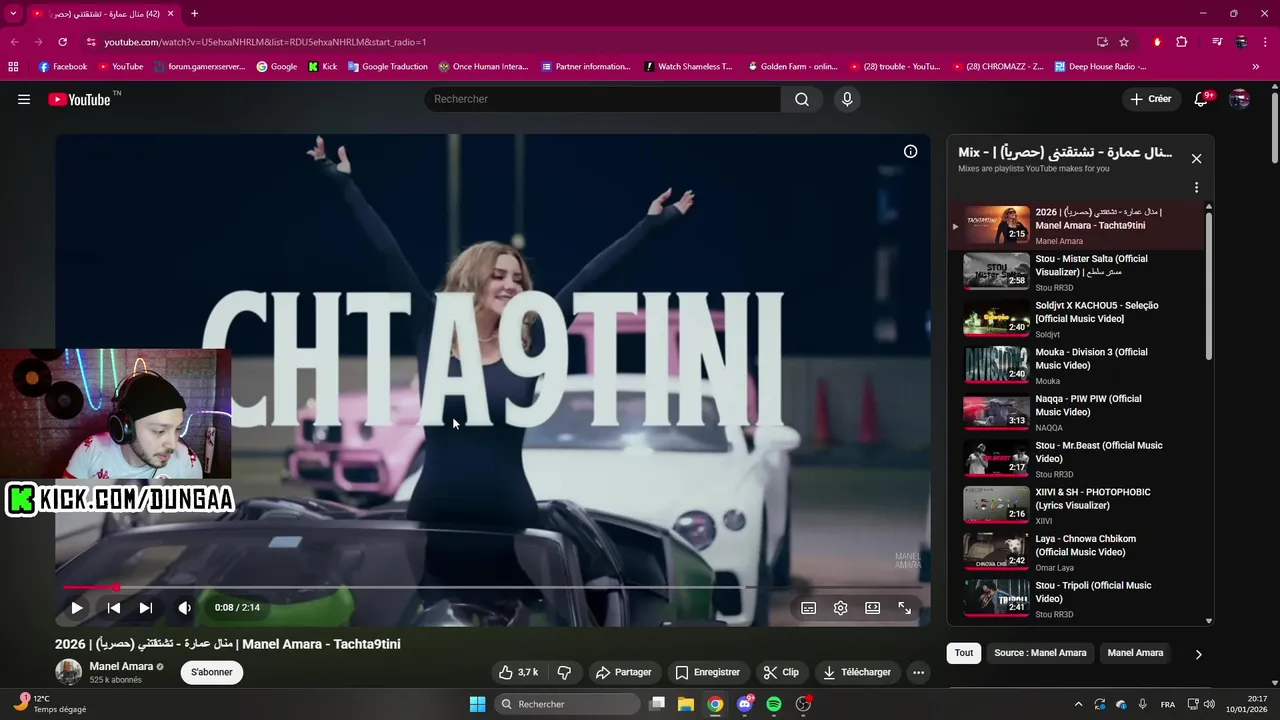
Task: Open Spotify from the taskbar
Action: point(774,704)
